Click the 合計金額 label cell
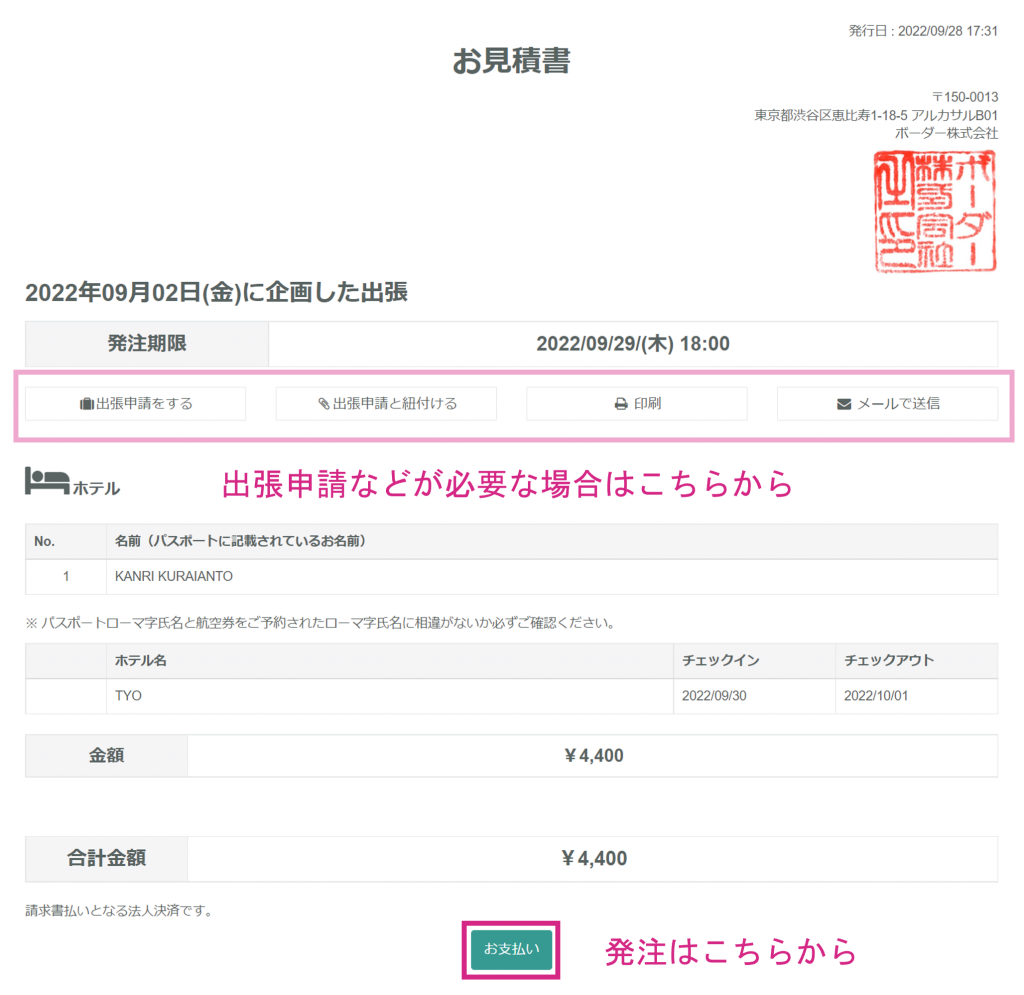The height and width of the screenshot is (995, 1024). pos(106,859)
